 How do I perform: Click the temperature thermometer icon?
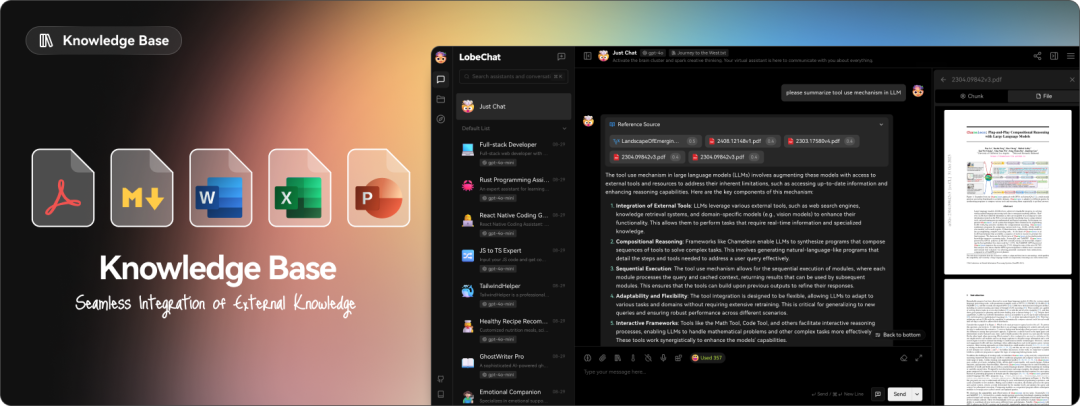coord(633,358)
